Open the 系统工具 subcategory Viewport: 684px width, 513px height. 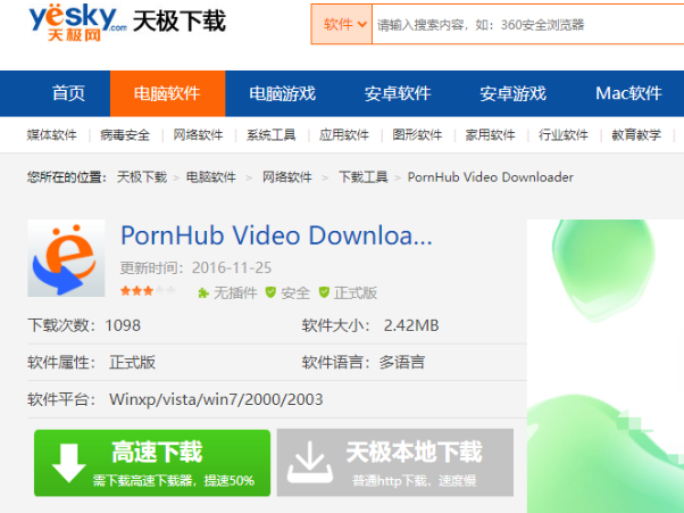(271, 135)
